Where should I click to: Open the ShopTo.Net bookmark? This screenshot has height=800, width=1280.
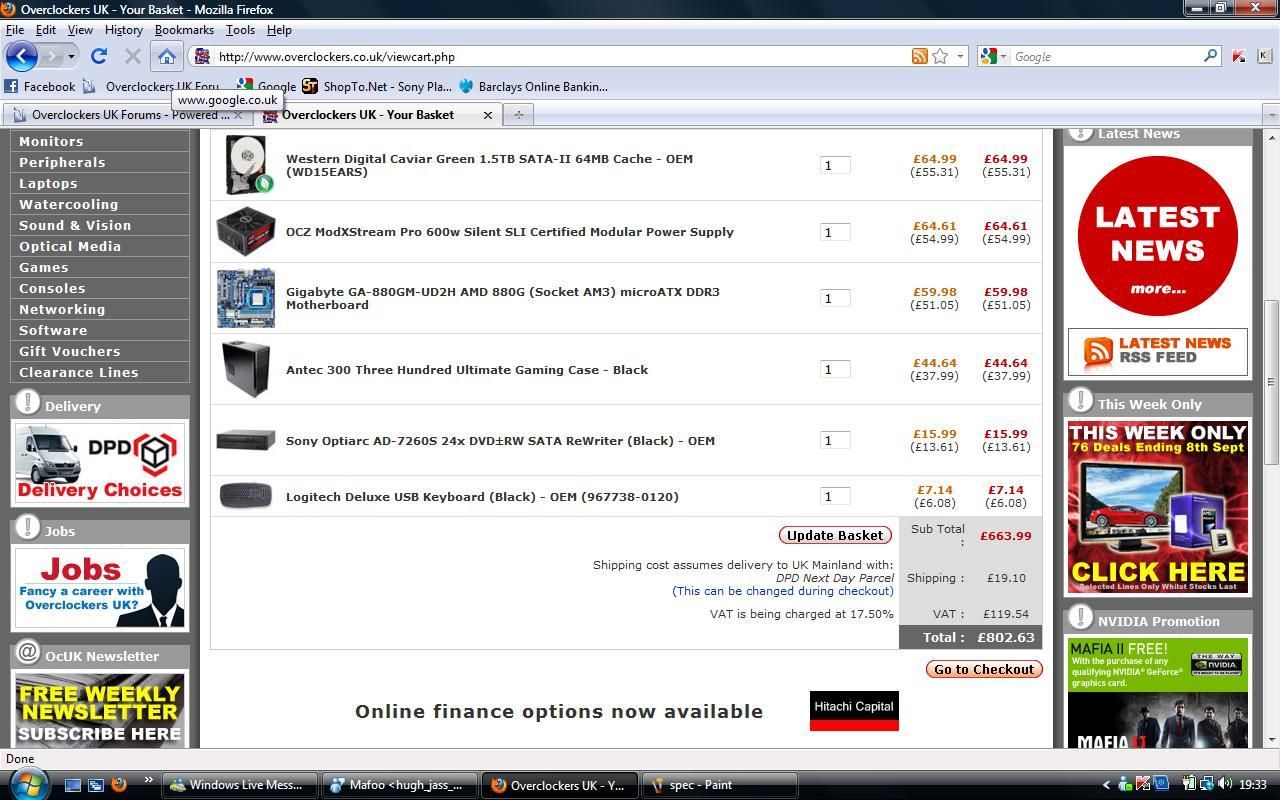[377, 87]
